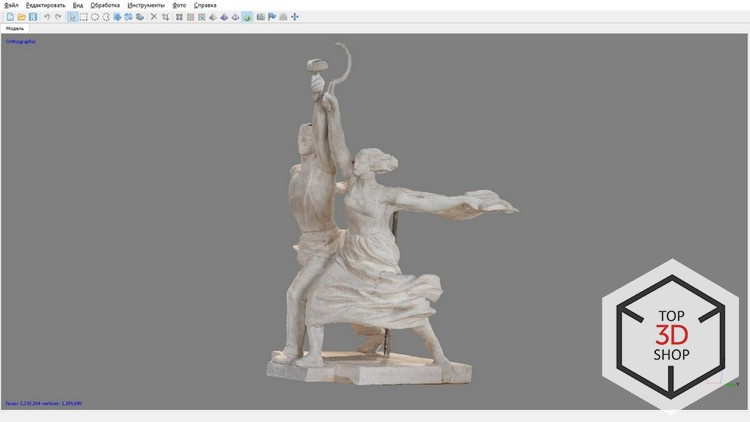
Task: Show dense cloud classes view
Action: [x=202, y=17]
